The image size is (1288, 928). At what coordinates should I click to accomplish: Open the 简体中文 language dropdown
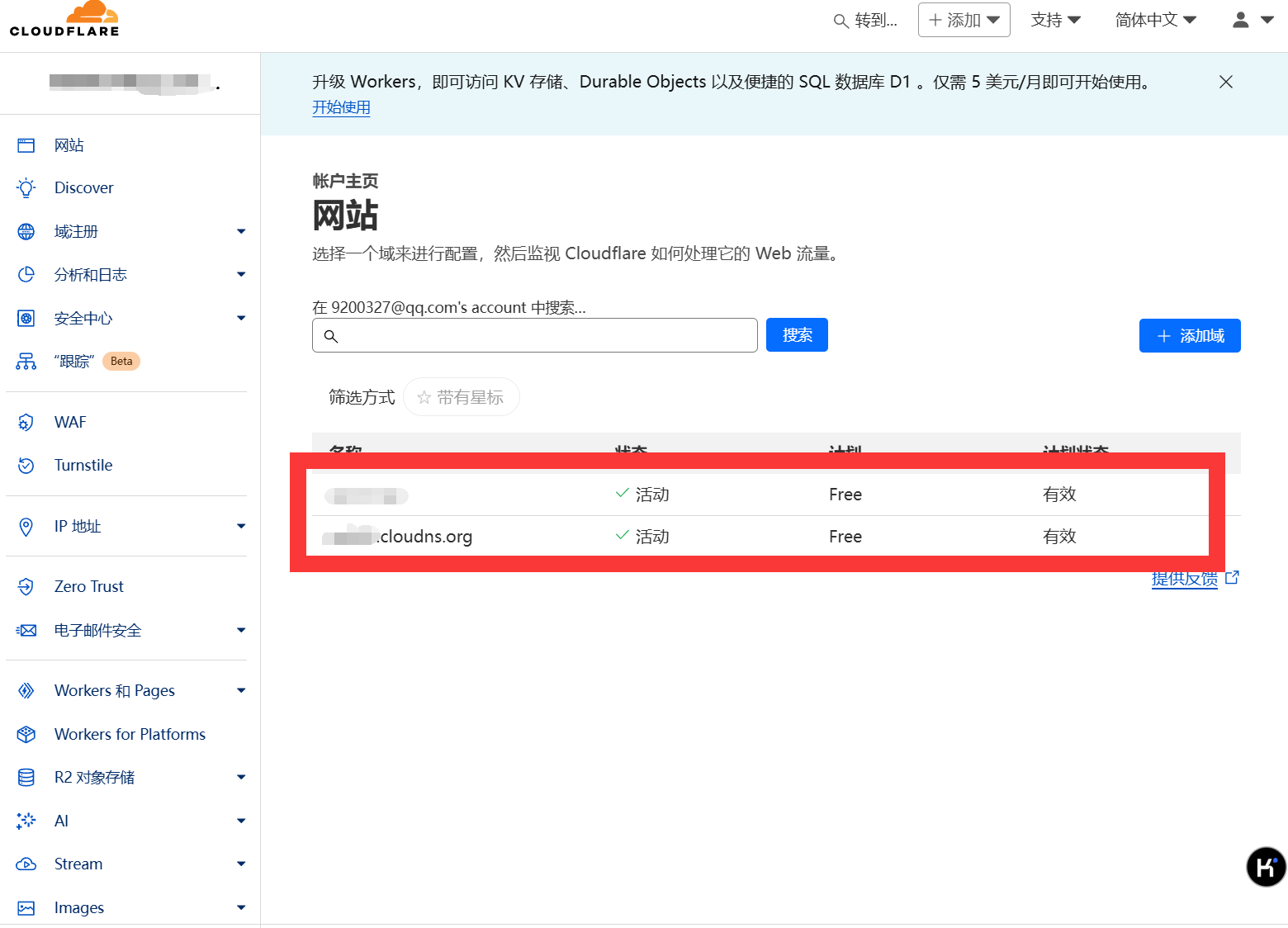(1155, 20)
